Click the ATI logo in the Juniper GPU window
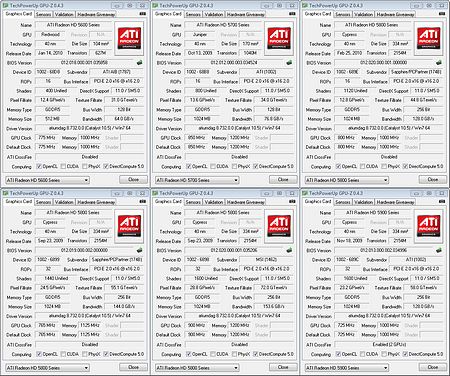This screenshot has height=376, width=450. 279,38
